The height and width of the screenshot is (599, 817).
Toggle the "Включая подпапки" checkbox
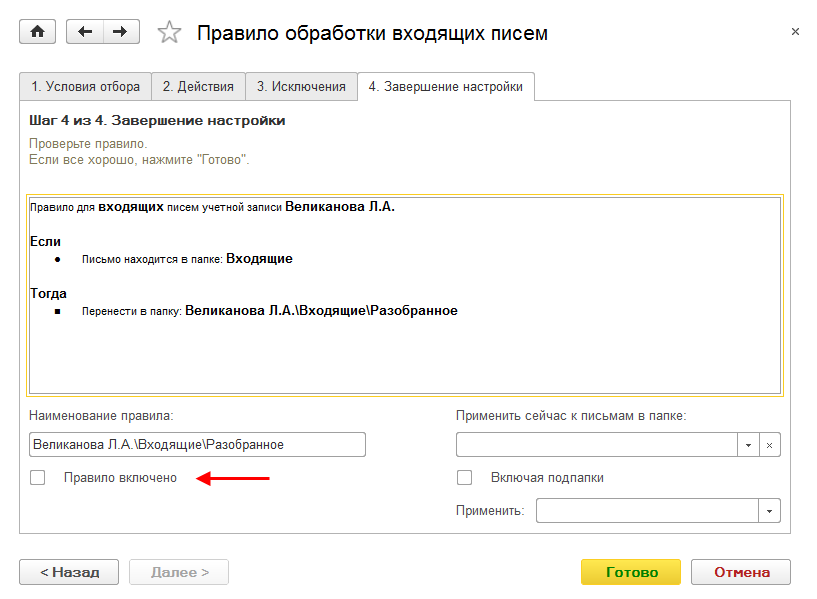tap(464, 478)
